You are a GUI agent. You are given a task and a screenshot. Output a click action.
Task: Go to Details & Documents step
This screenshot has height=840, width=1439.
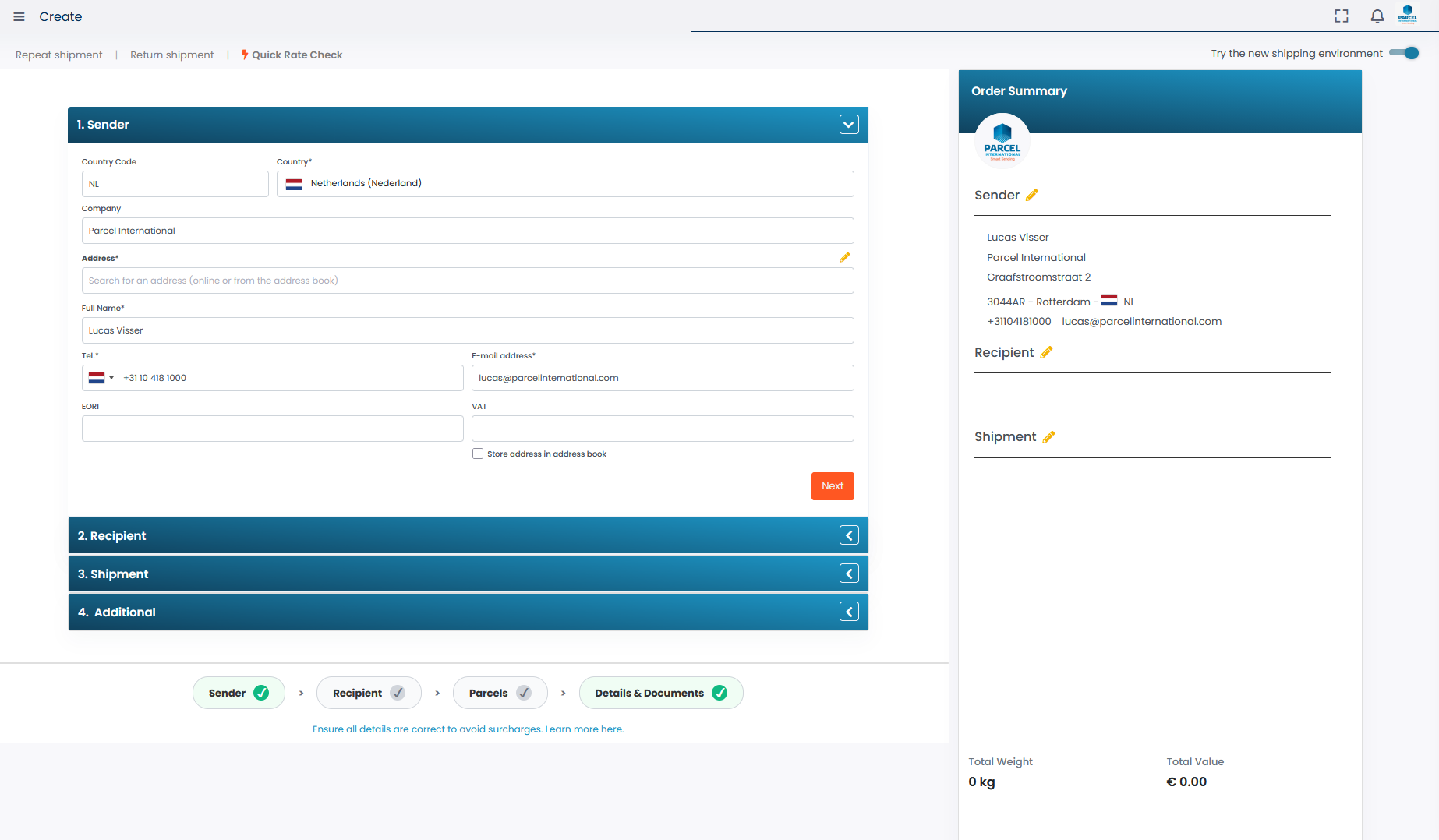pyautogui.click(x=660, y=693)
